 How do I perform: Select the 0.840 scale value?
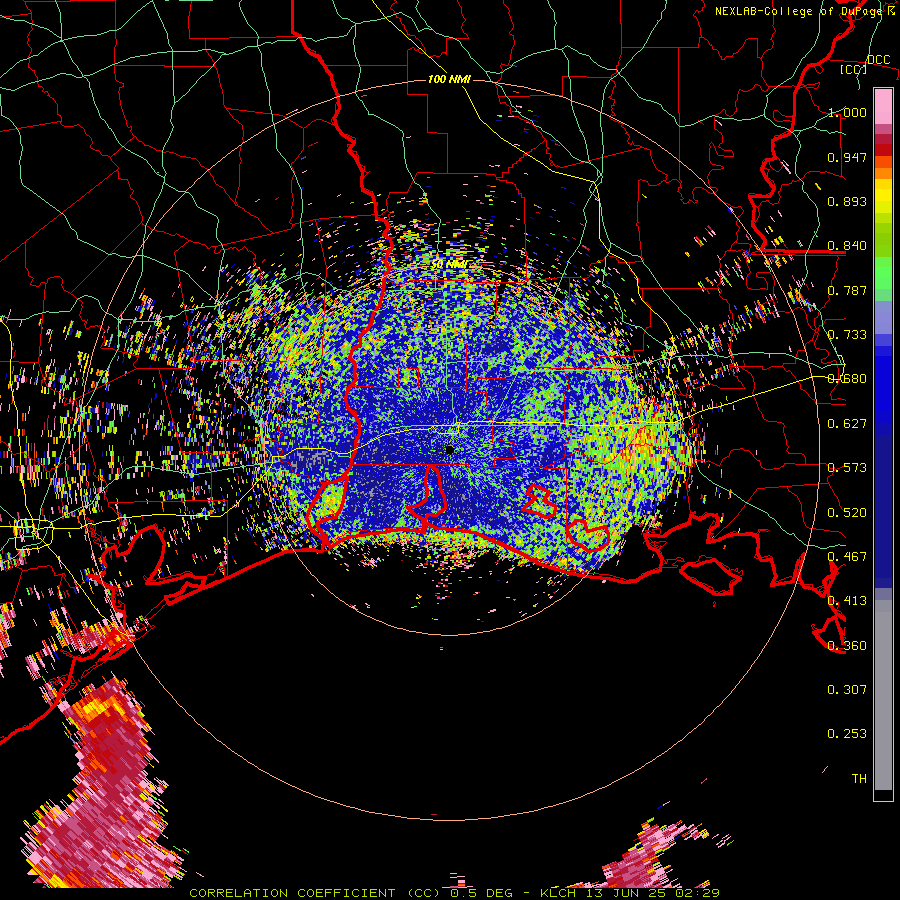847,246
